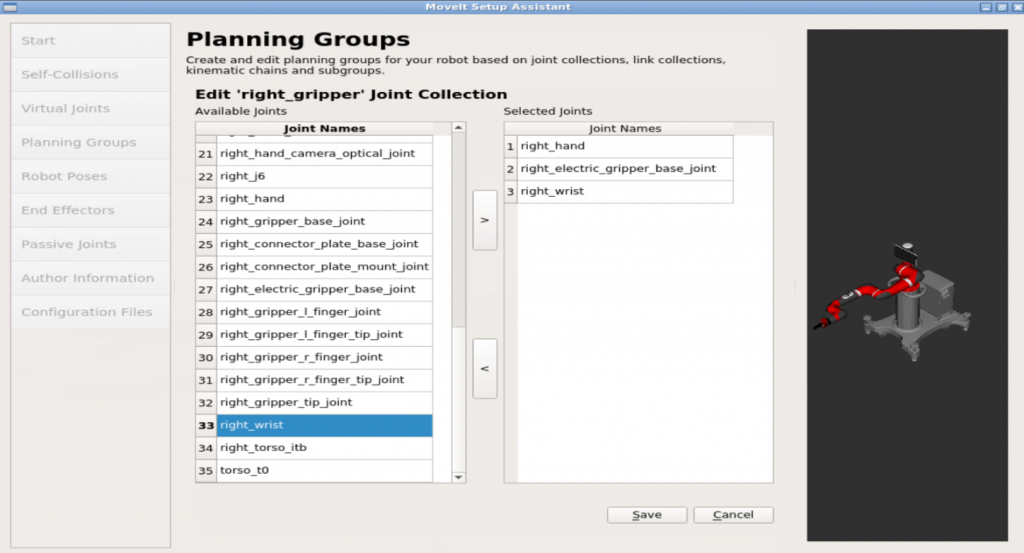The image size is (1024, 553).
Task: Click scroll-up arrow of available joints list
Action: tap(458, 127)
